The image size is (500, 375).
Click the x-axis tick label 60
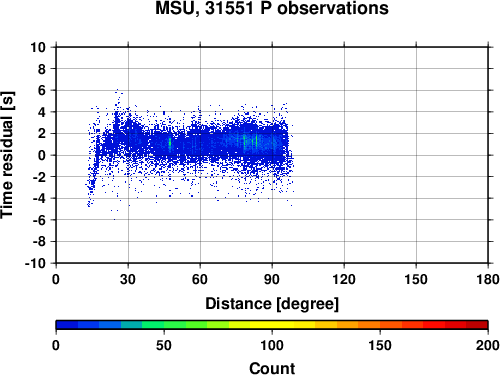200,279
